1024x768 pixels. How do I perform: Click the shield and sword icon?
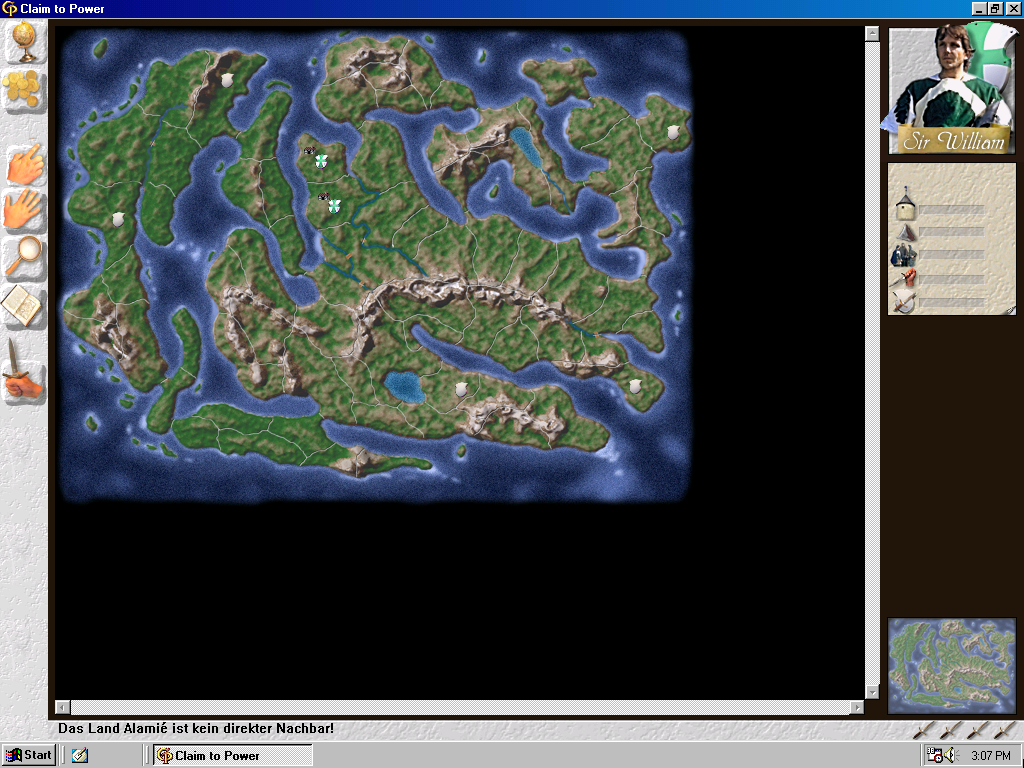coord(904,302)
